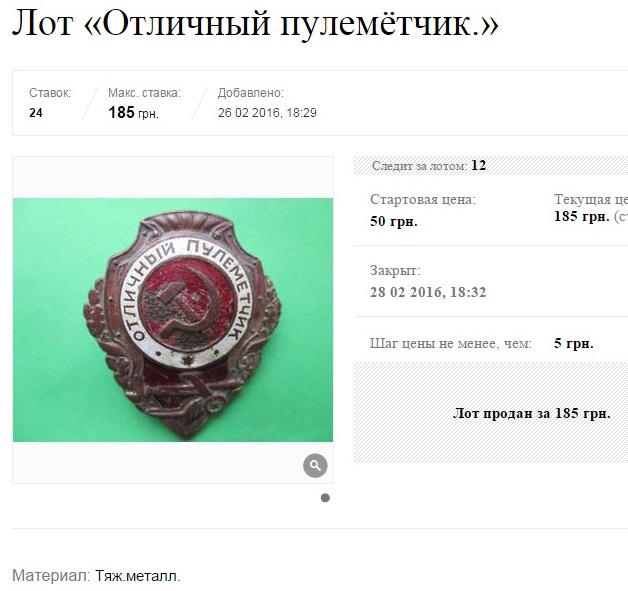Image resolution: width=628 pixels, height=591 pixels.
Task: Select the price step value 5 грн.
Action: coord(574,343)
